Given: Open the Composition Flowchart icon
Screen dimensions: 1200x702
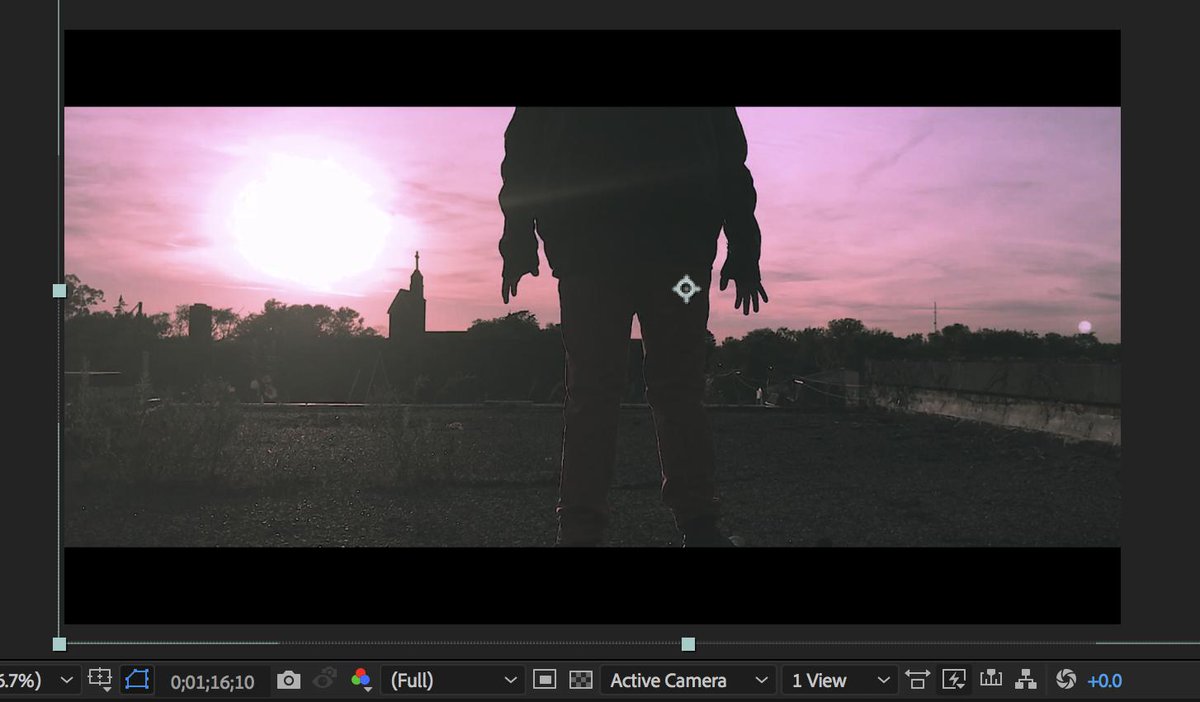Looking at the screenshot, I should (x=1026, y=680).
